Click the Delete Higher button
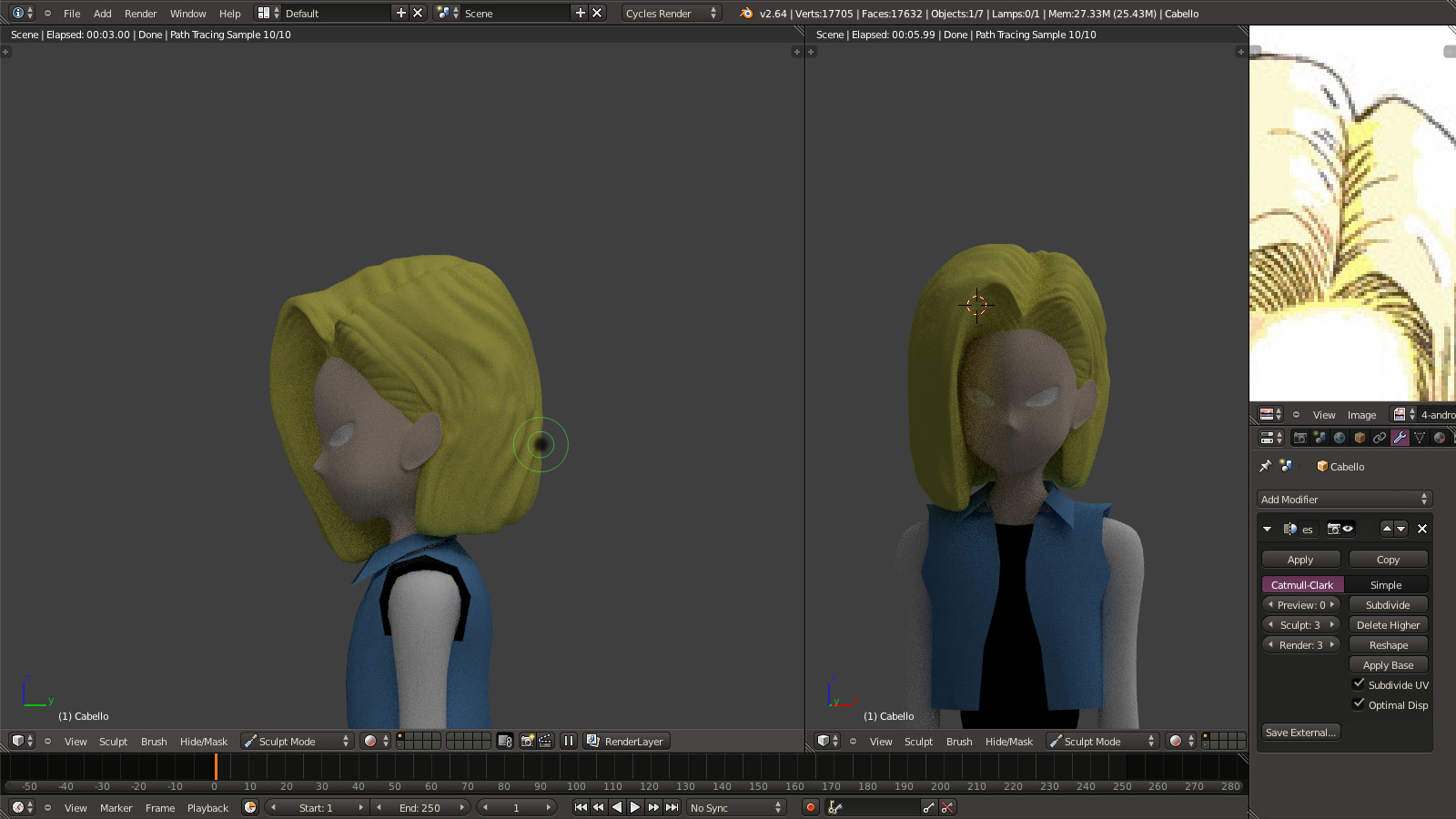This screenshot has width=1456, height=819. tap(1388, 625)
